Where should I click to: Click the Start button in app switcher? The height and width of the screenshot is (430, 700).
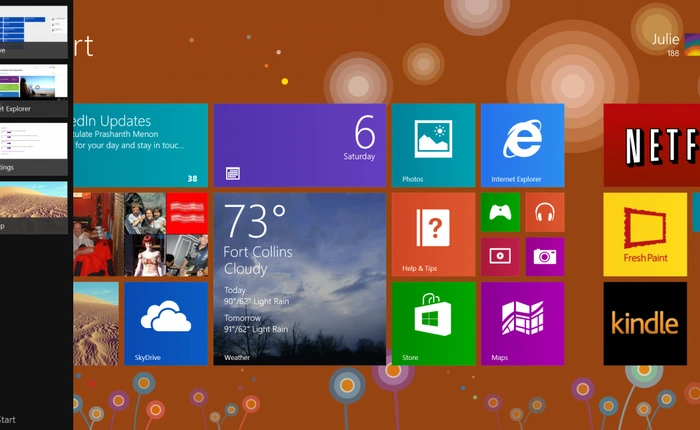(x=8, y=420)
